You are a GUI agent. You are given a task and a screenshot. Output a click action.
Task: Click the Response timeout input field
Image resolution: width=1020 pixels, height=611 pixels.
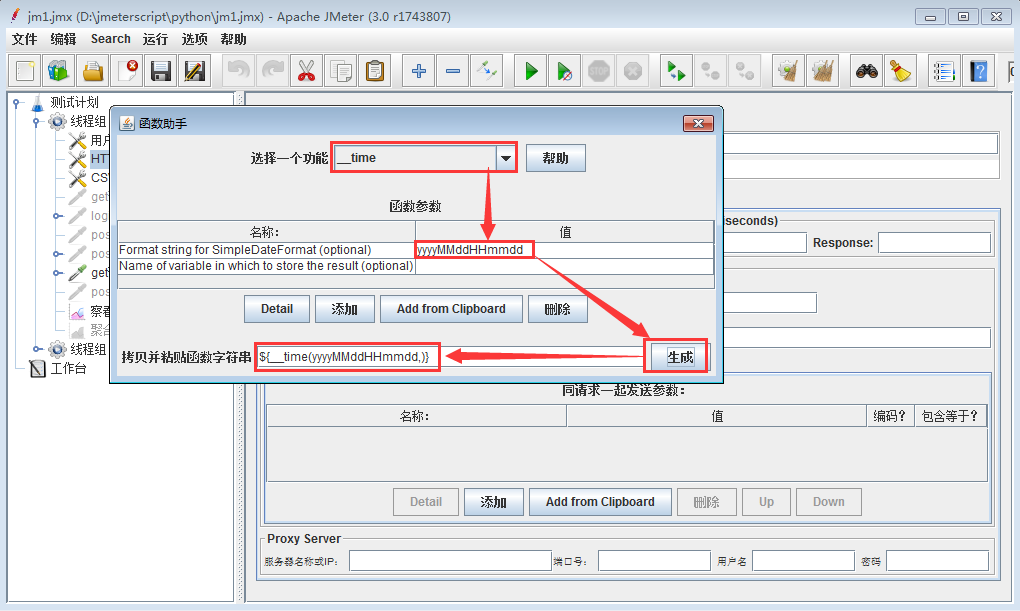tap(934, 243)
